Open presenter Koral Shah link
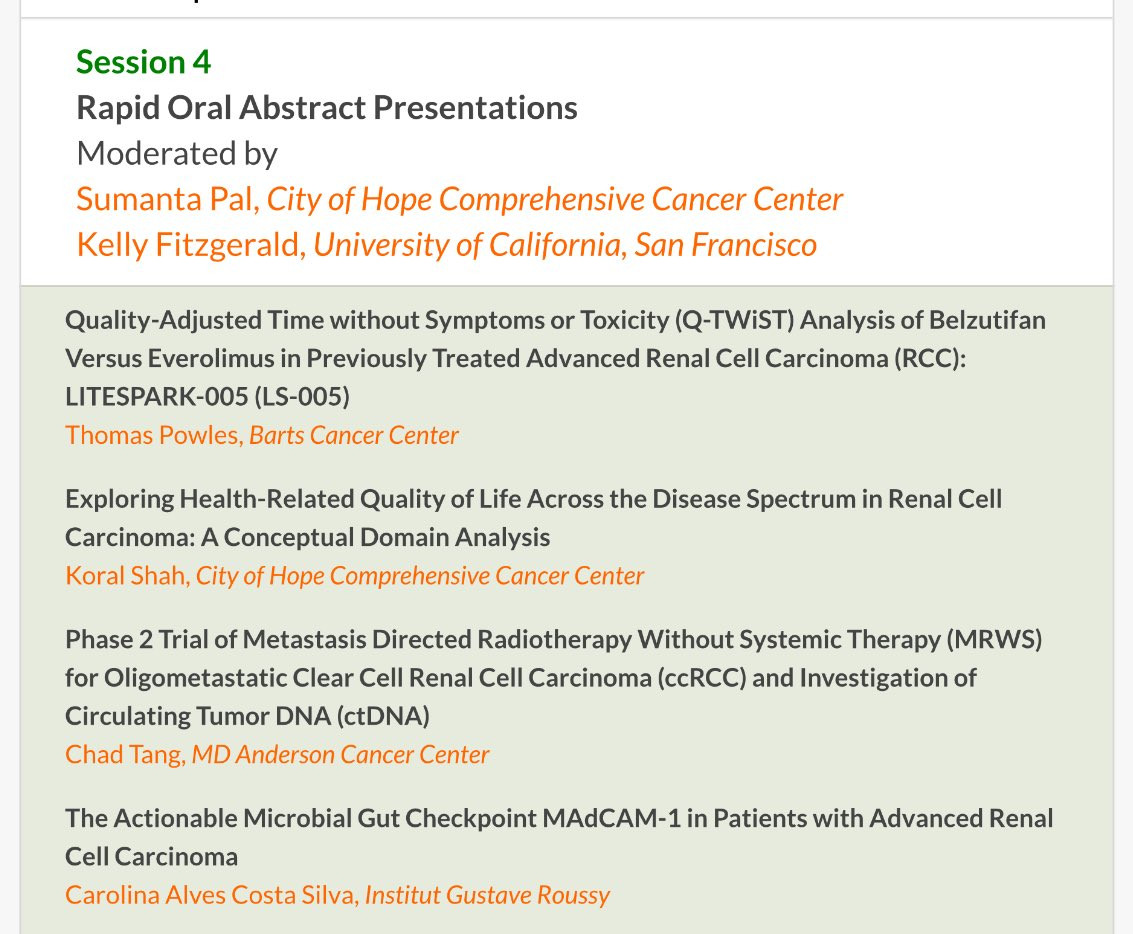This screenshot has width=1133, height=934. (127, 576)
